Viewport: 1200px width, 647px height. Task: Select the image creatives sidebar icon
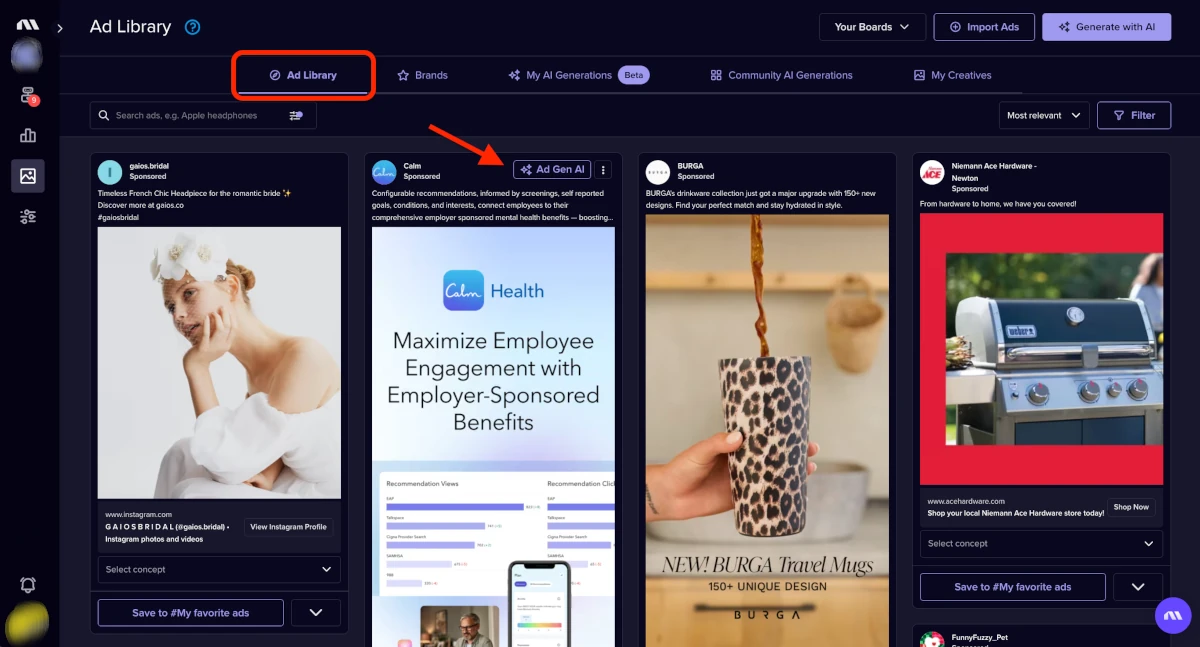click(28, 176)
